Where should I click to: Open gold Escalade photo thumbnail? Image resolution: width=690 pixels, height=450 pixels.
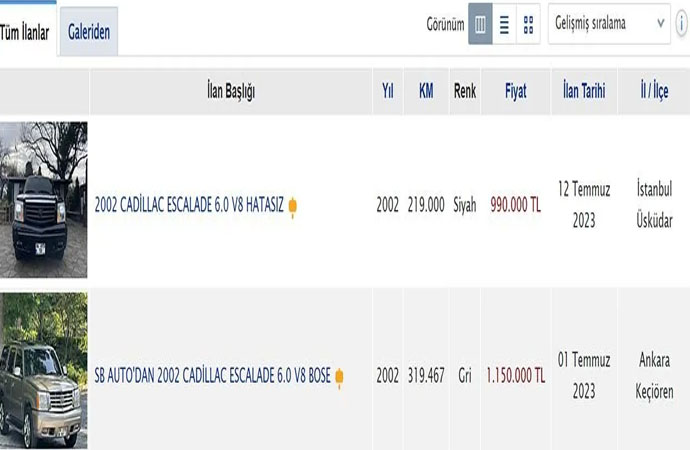tap(44, 370)
